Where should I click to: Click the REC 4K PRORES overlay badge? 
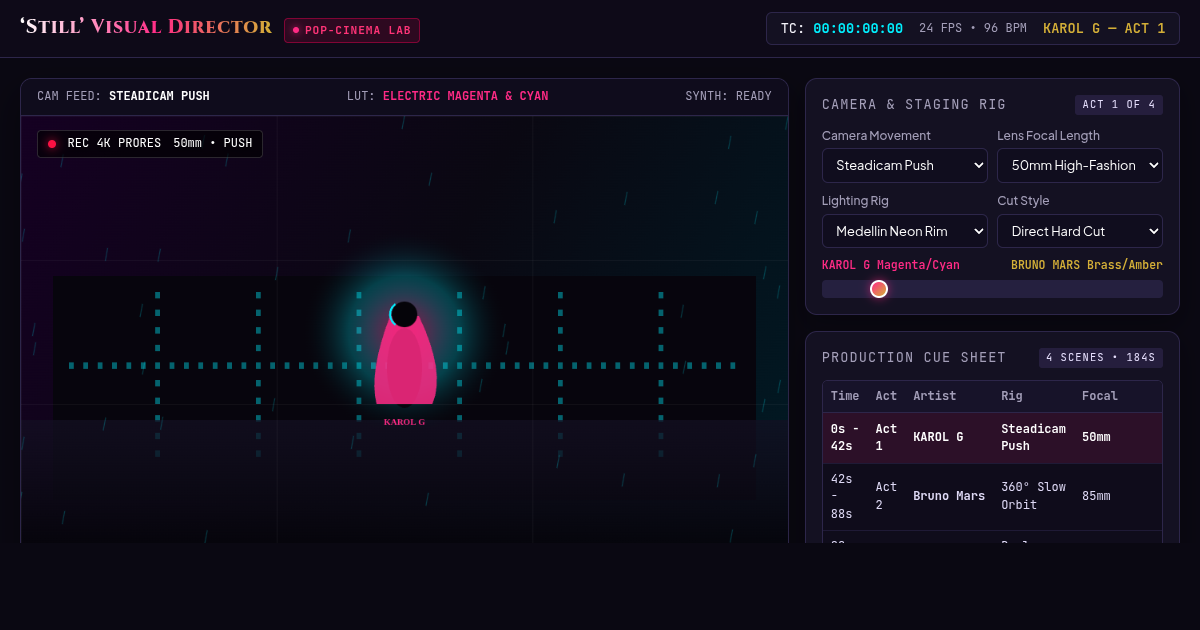(150, 144)
